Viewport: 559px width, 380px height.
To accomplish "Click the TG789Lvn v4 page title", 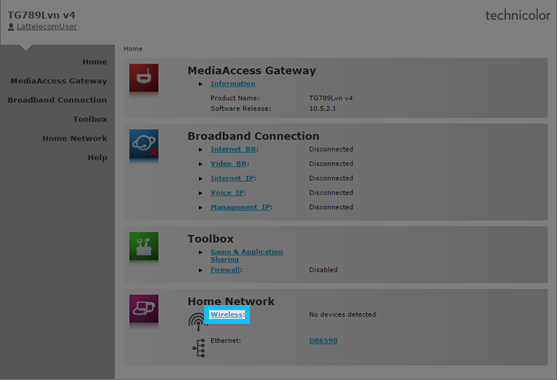I will pyautogui.click(x=41, y=15).
